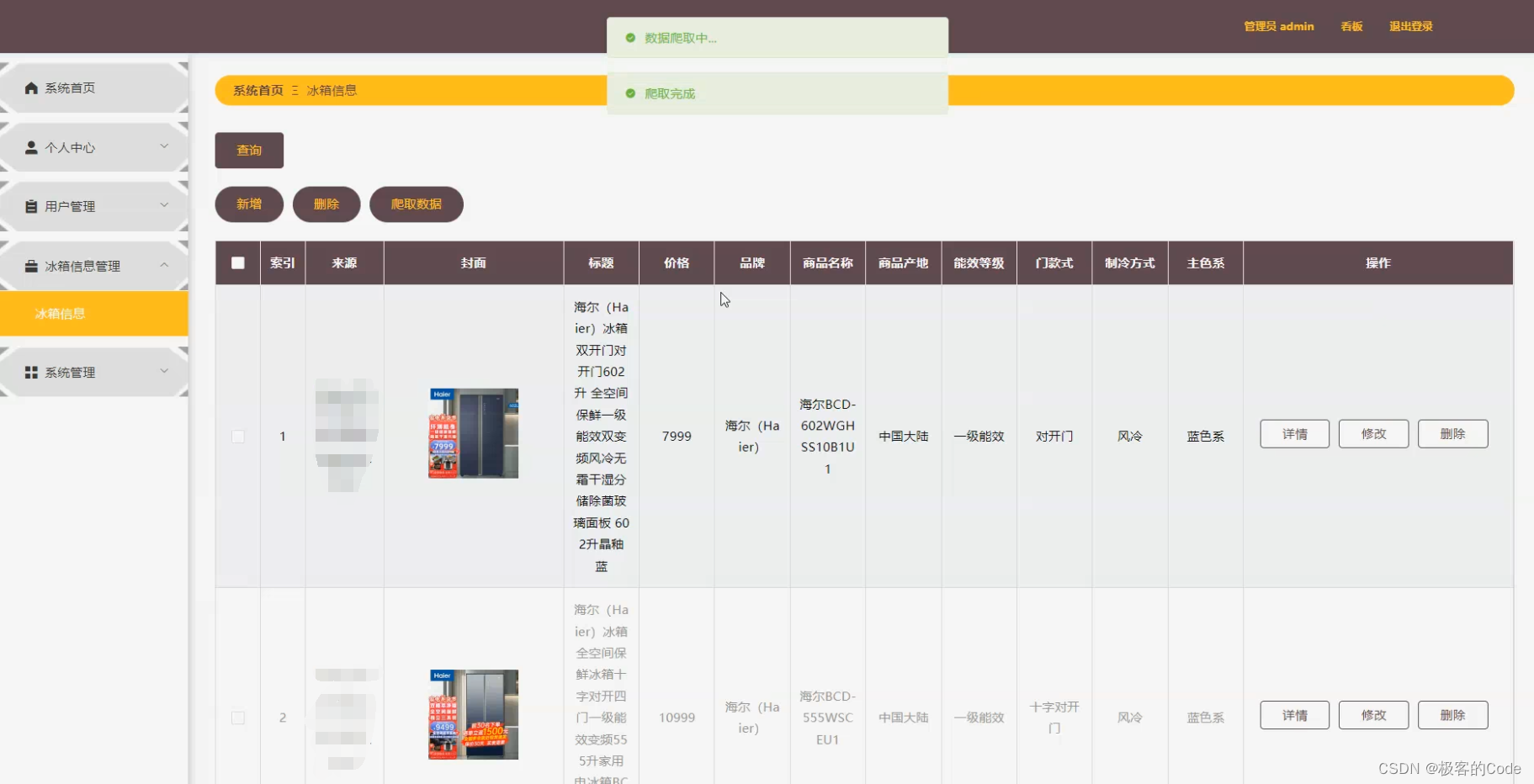The height and width of the screenshot is (784, 1534).
Task: Click the home icon beside 系统首页
Action: pos(31,87)
